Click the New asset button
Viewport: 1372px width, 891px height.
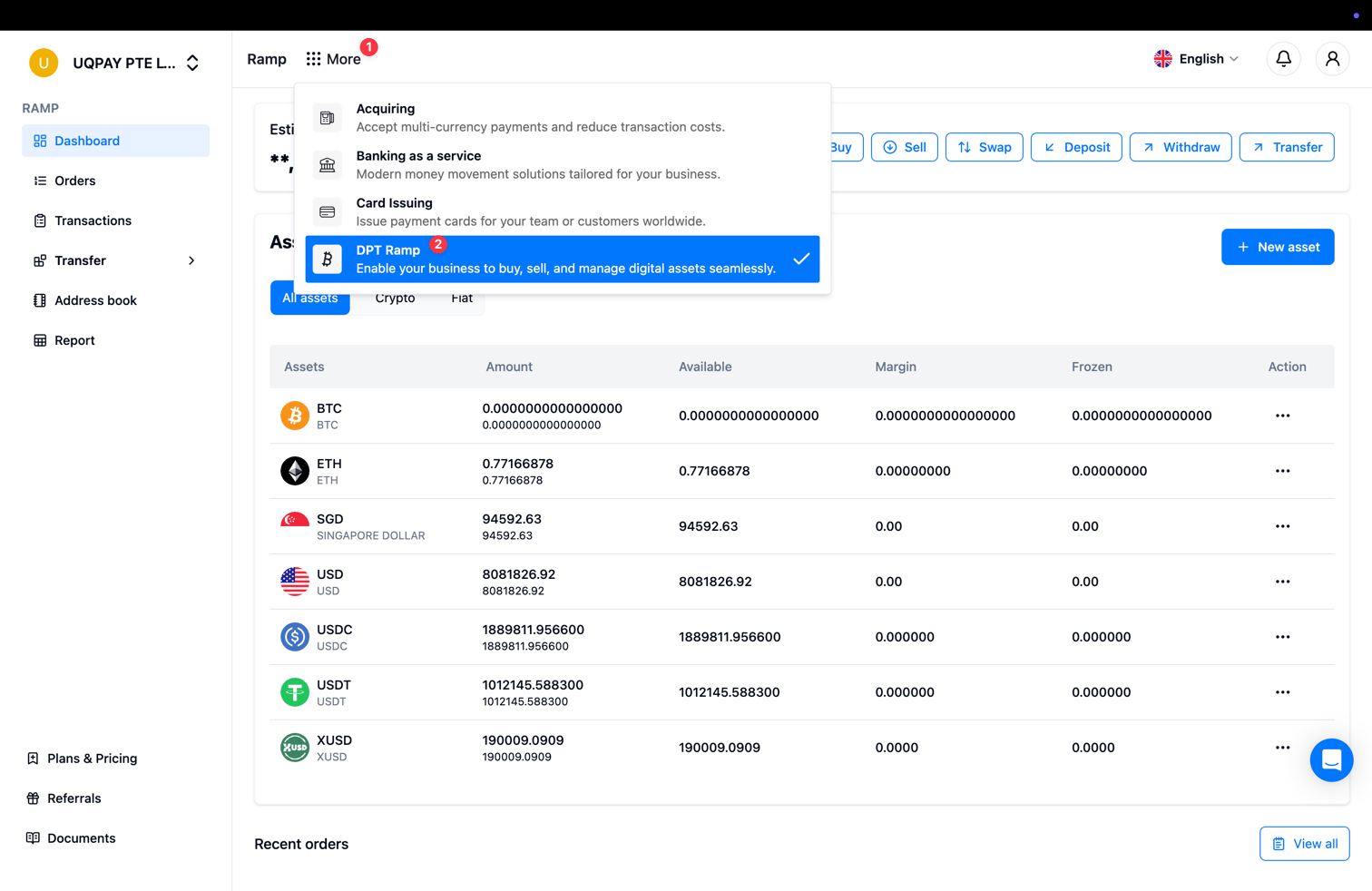(1278, 247)
